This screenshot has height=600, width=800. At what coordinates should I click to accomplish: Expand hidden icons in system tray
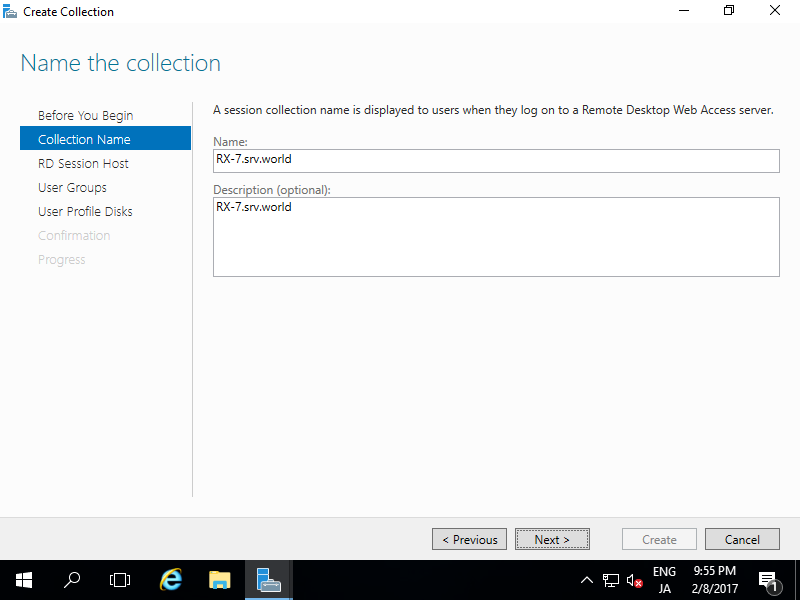pyautogui.click(x=587, y=580)
